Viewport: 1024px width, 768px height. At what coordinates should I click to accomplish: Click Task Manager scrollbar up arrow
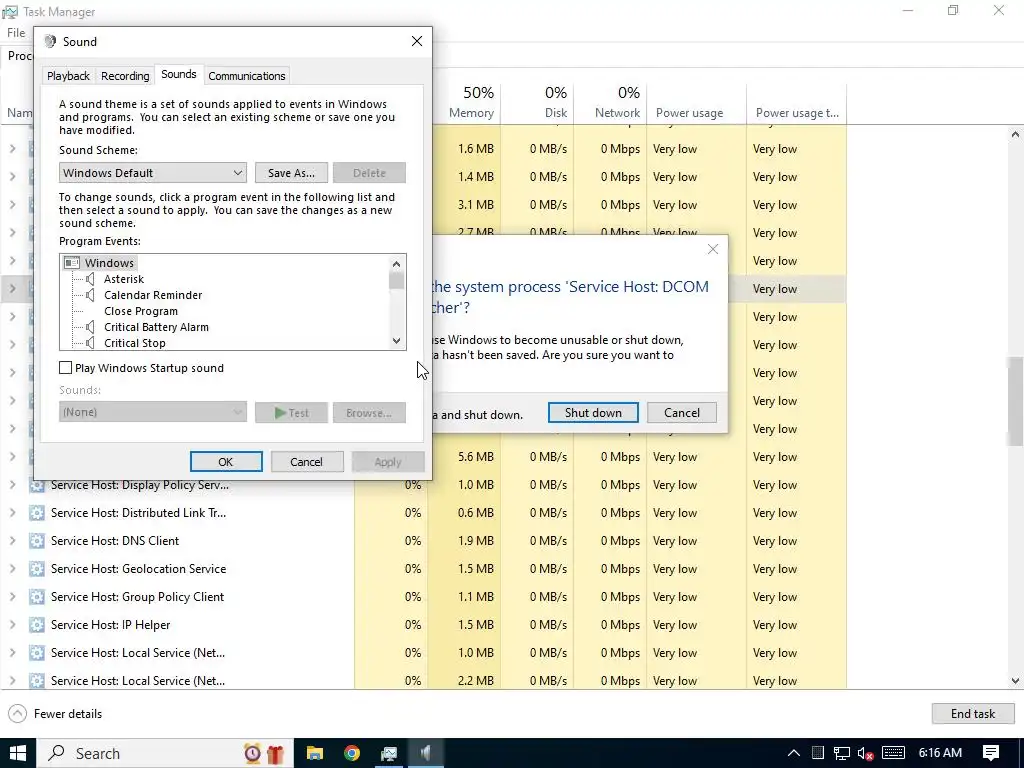point(1015,135)
